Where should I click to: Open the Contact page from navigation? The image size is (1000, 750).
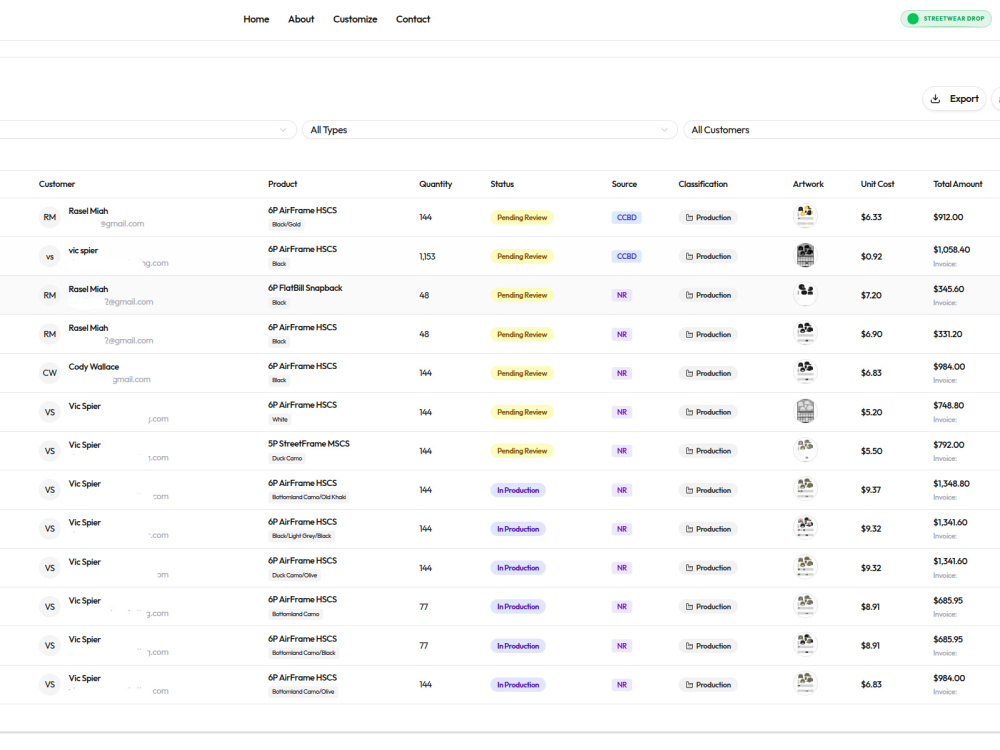tap(413, 19)
